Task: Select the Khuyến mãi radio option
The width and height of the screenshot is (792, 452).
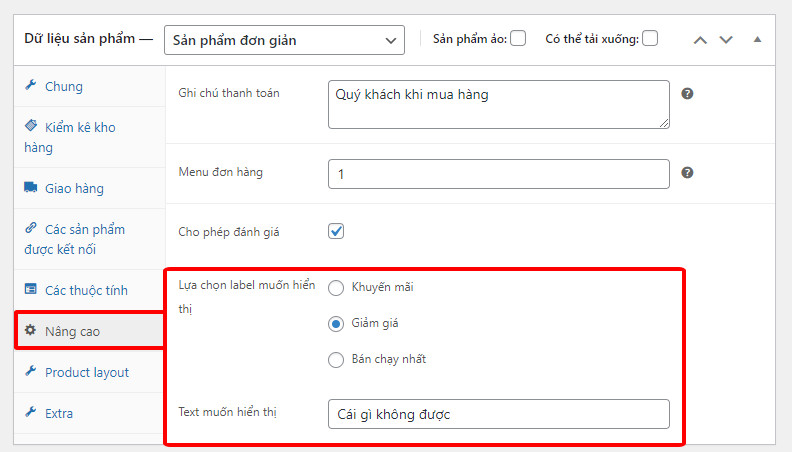Action: 336,288
